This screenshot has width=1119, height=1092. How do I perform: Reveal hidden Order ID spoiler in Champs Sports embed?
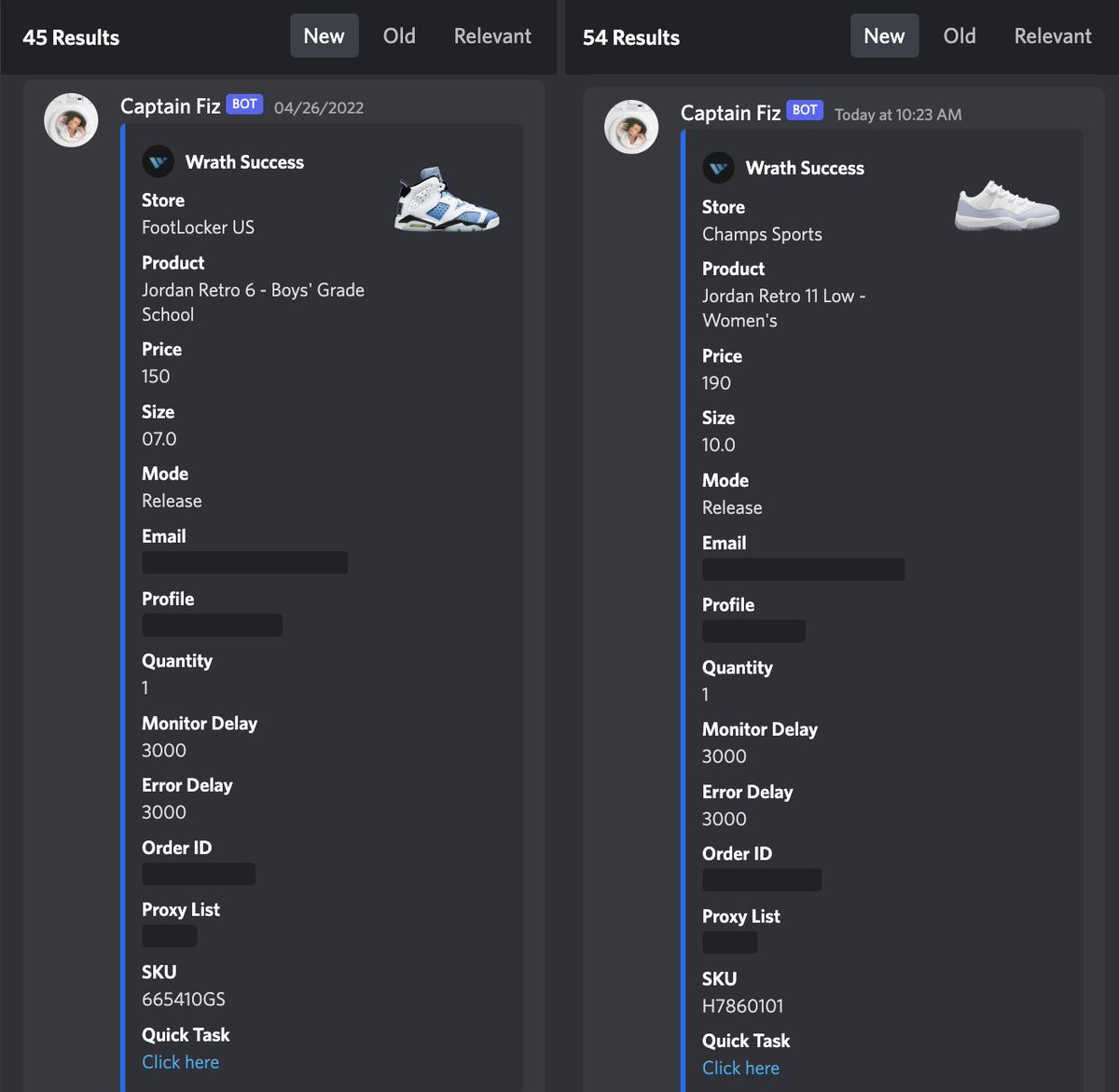click(762, 879)
